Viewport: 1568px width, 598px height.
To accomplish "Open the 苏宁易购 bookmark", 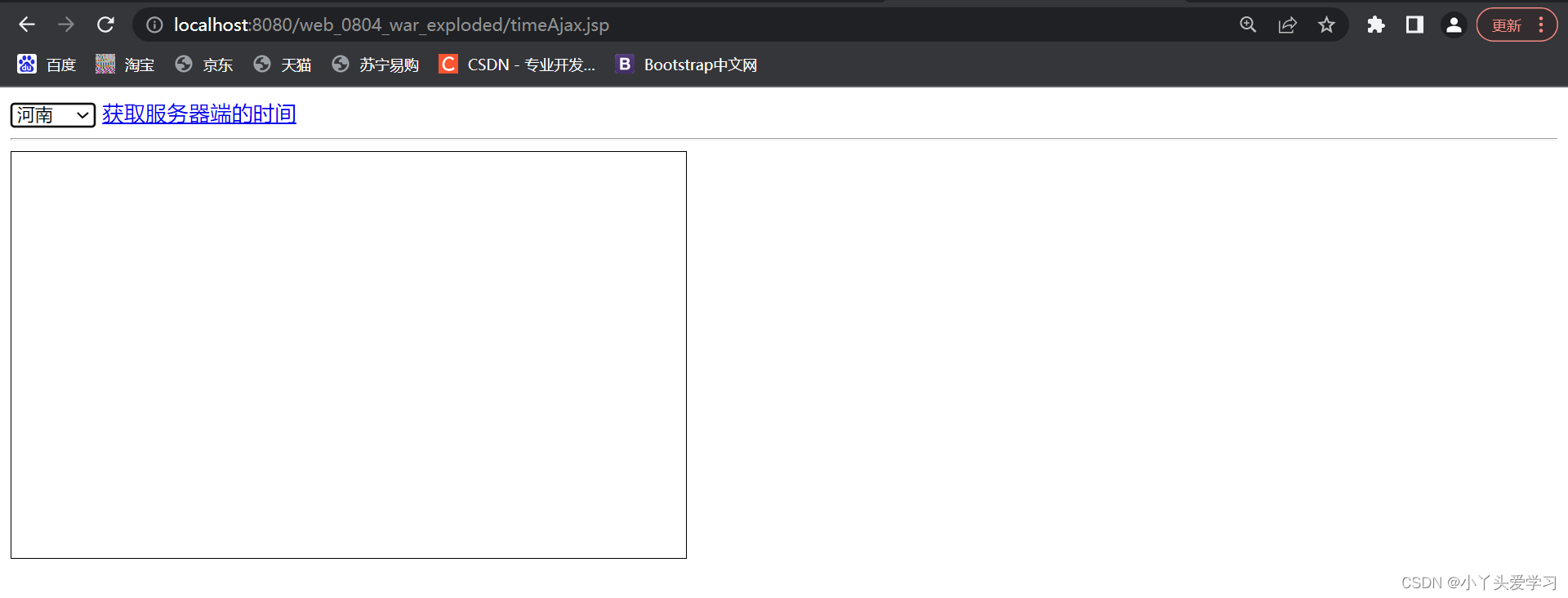I will 376,65.
